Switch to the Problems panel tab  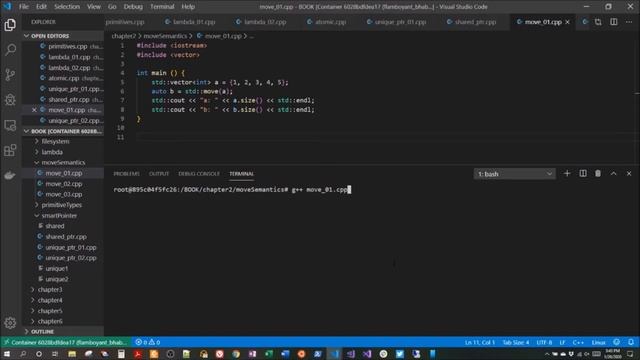[x=127, y=173]
